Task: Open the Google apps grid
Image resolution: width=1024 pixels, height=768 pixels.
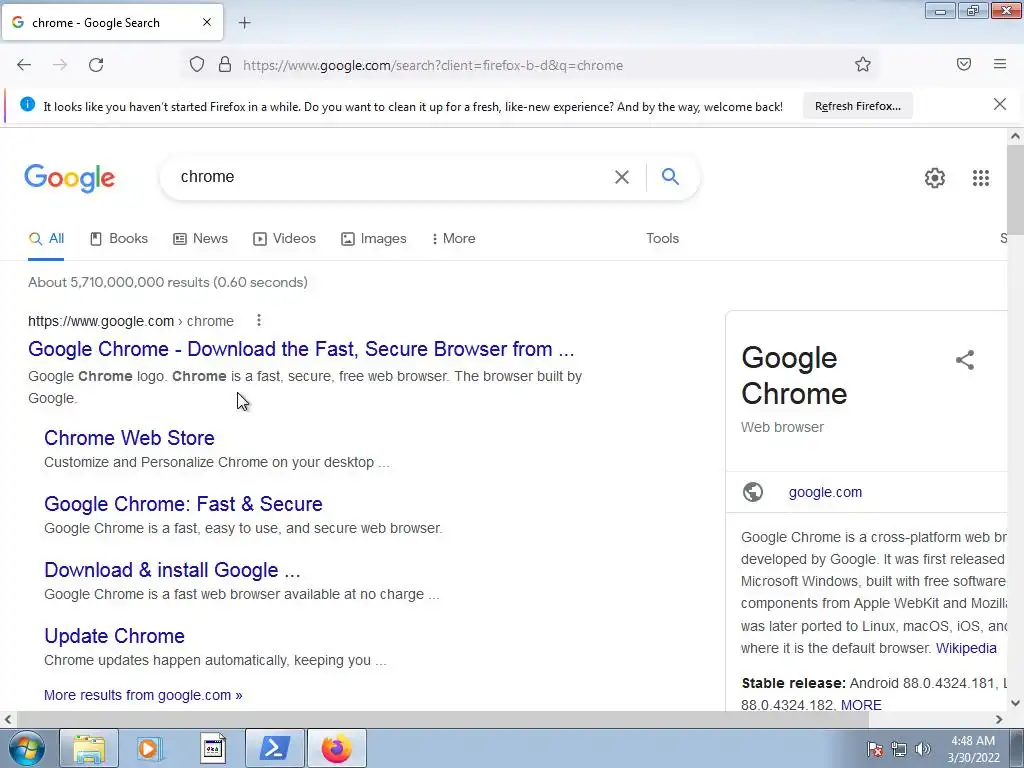Action: (x=981, y=178)
